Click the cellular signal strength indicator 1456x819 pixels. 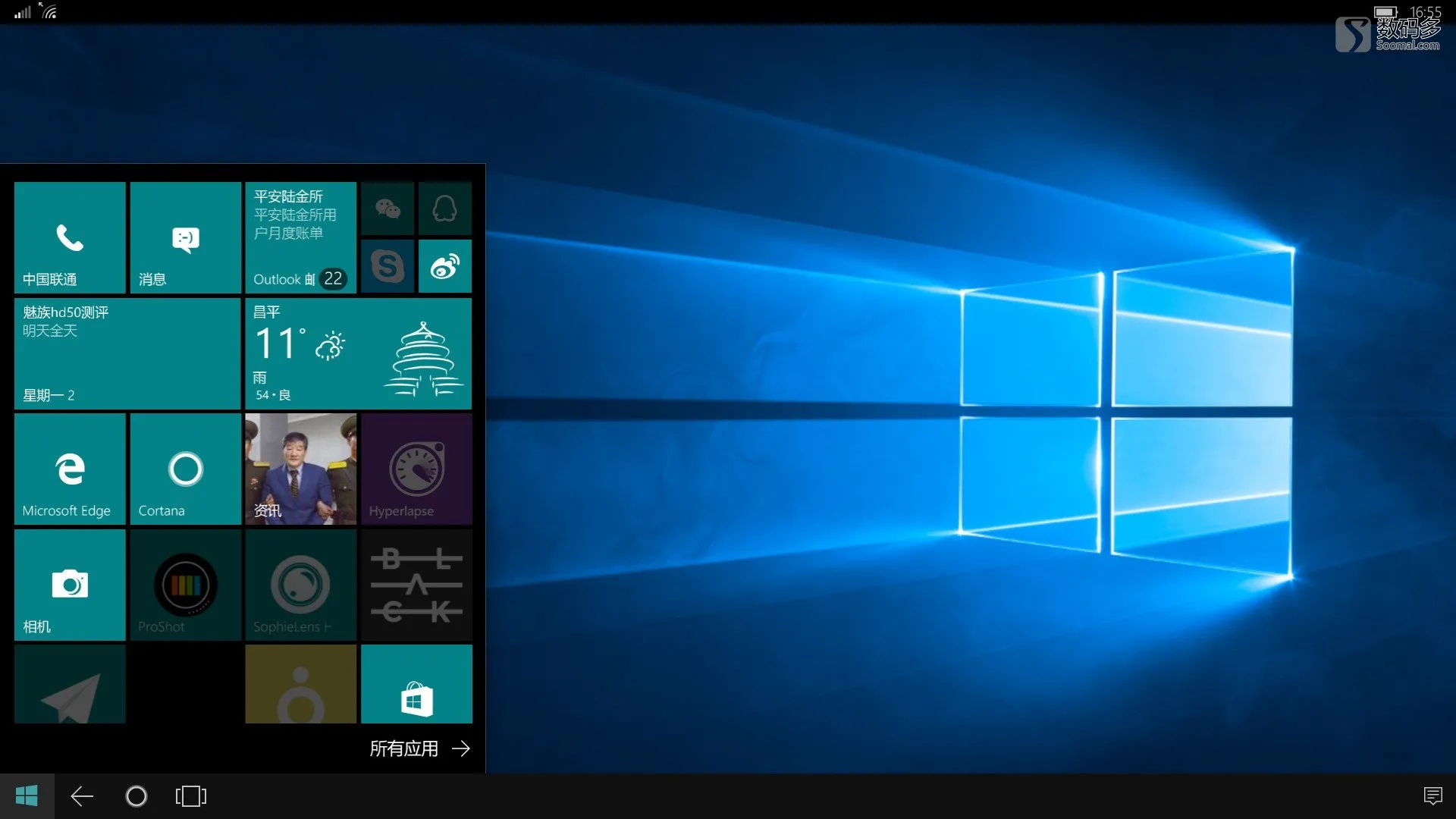[23, 11]
